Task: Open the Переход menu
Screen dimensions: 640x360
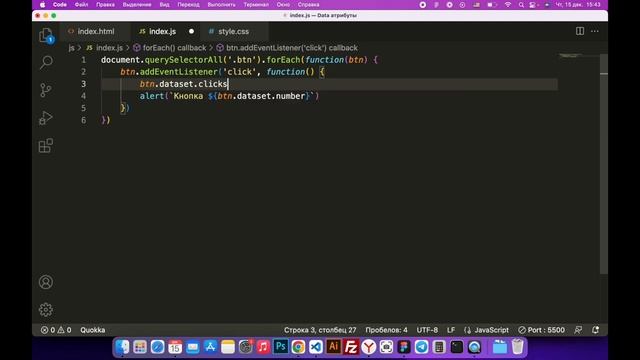Action: pos(189,4)
